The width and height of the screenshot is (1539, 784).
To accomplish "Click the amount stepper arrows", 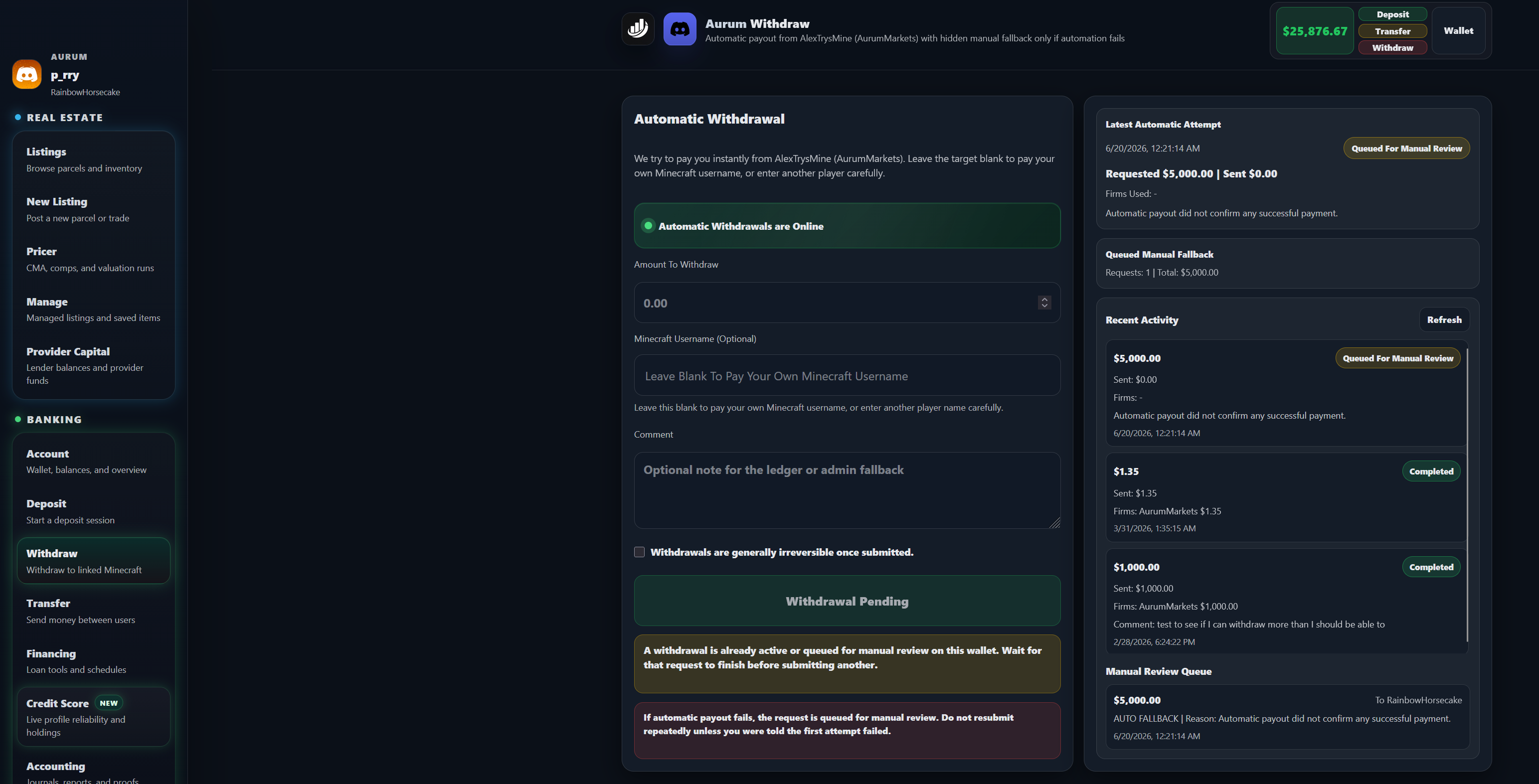I will (x=1044, y=303).
